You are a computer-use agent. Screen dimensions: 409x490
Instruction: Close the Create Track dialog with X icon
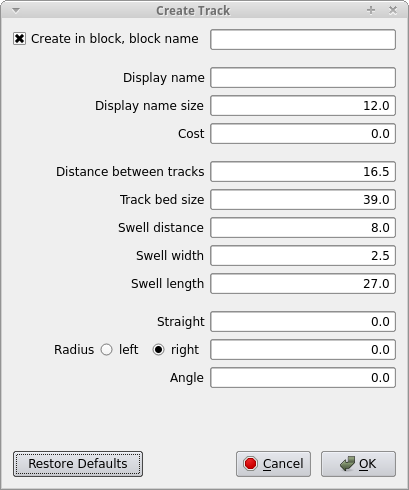(x=393, y=10)
